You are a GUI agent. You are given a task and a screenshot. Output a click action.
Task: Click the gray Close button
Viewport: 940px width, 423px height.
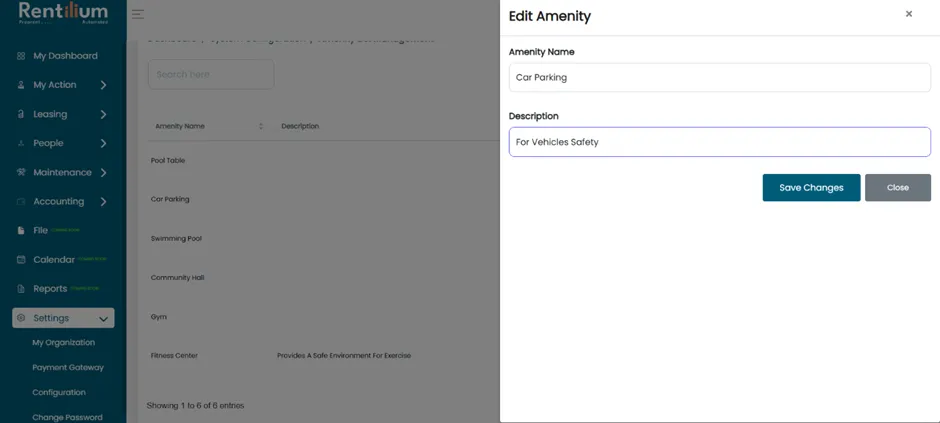click(x=897, y=188)
